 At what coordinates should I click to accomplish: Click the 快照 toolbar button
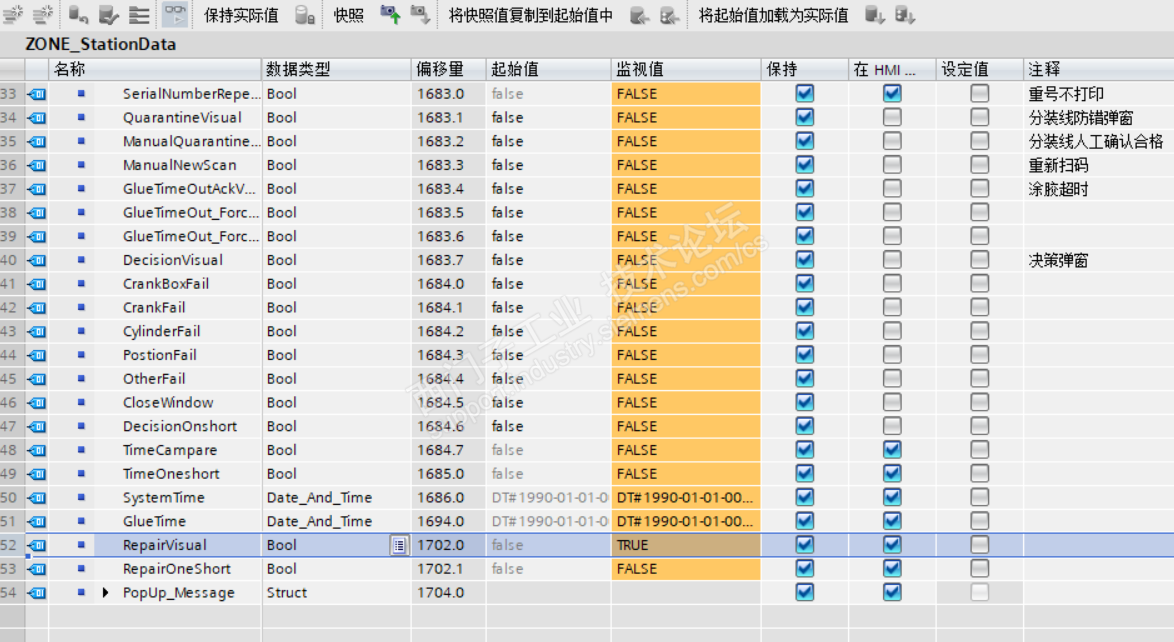coord(348,15)
